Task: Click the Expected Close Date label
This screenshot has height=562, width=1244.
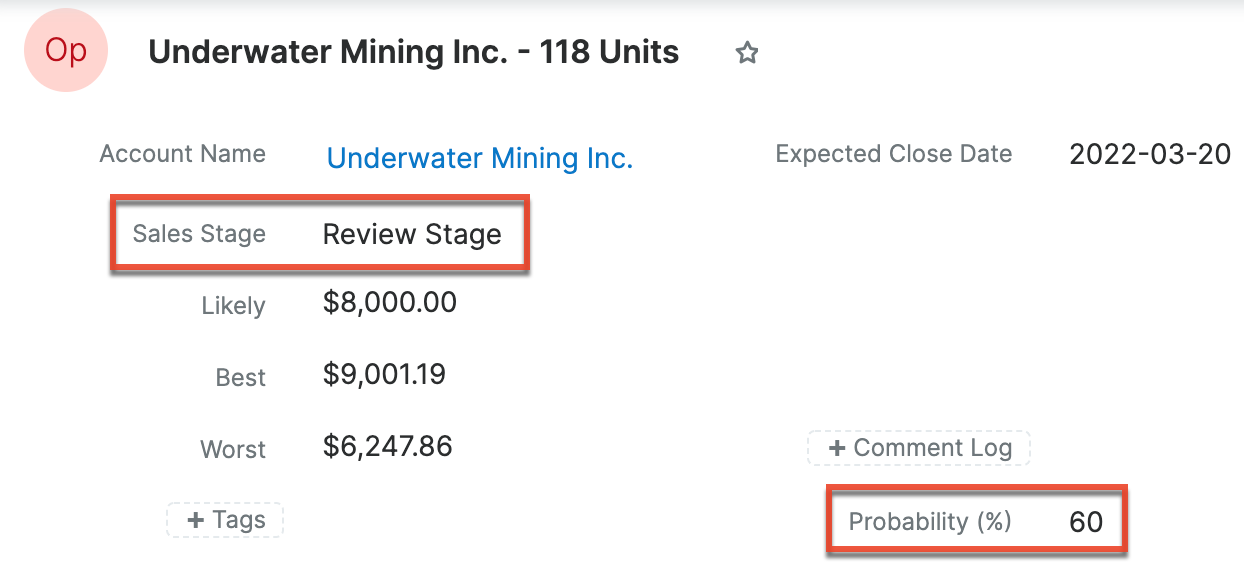Action: pyautogui.click(x=894, y=154)
